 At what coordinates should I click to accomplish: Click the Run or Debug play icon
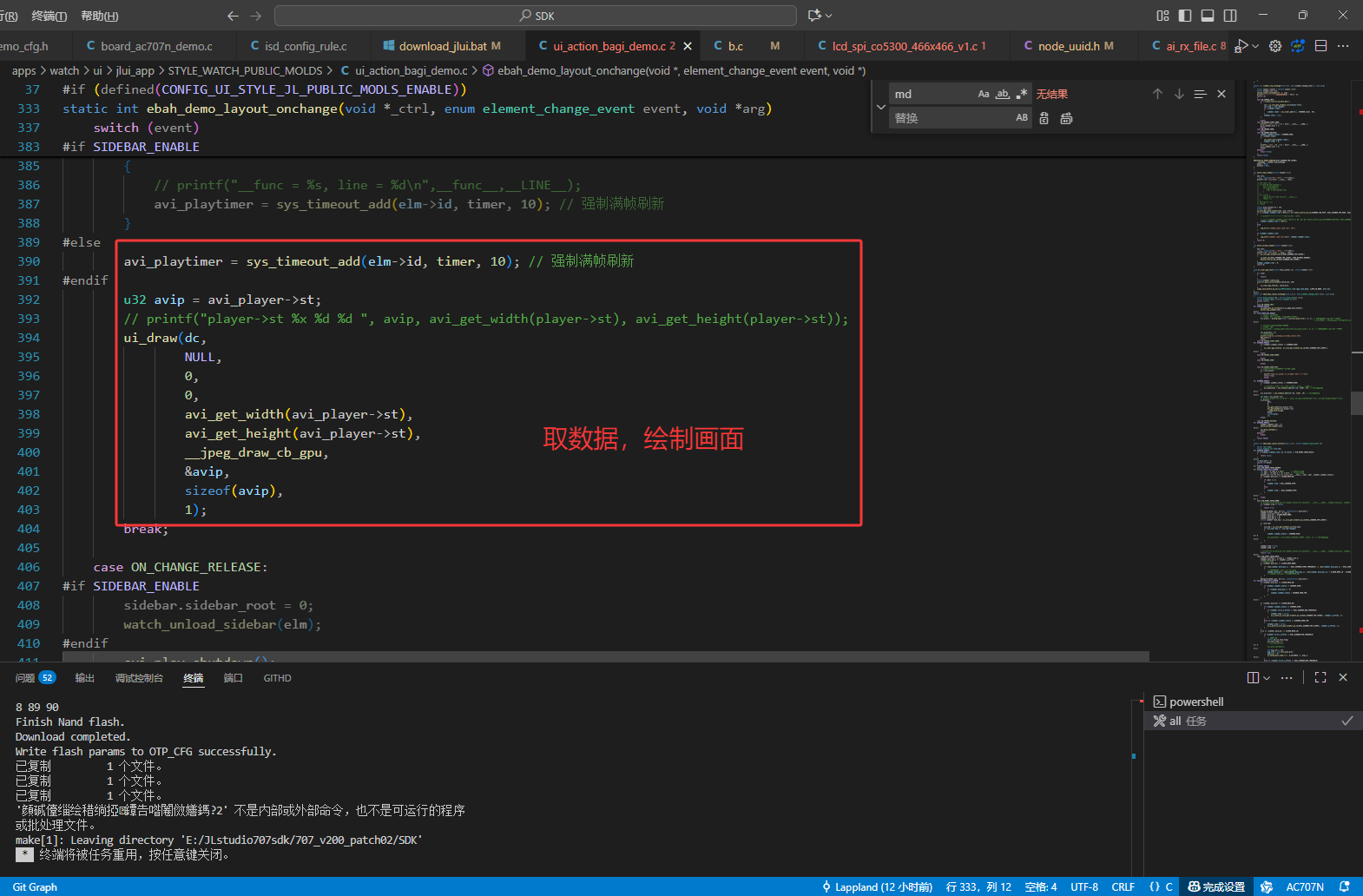pyautogui.click(x=1242, y=46)
